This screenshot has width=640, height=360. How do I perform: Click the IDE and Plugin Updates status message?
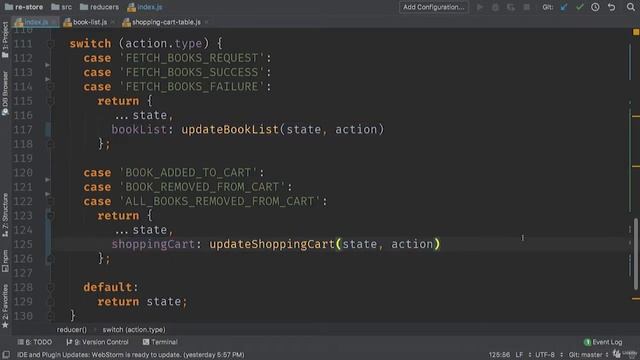pos(131,355)
